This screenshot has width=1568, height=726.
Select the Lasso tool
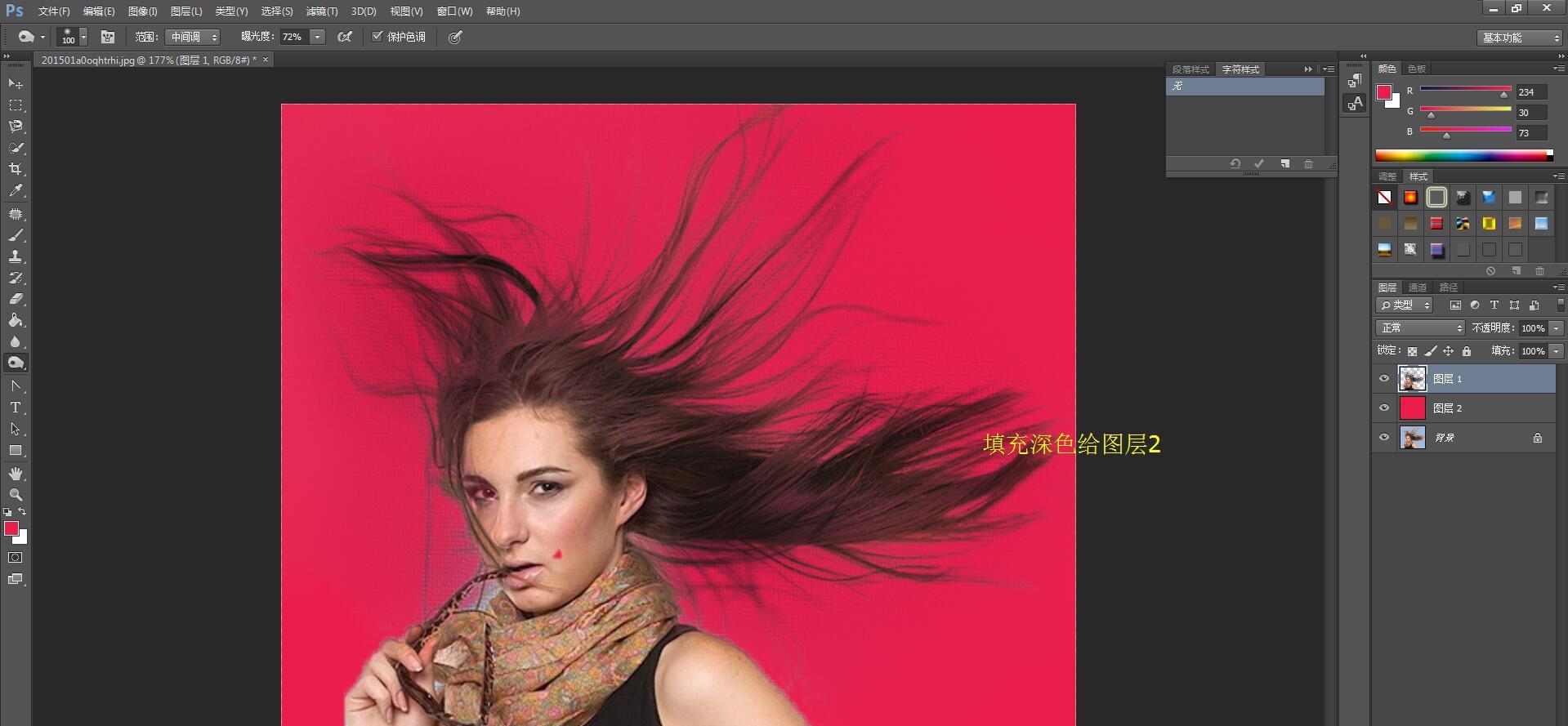point(16,127)
